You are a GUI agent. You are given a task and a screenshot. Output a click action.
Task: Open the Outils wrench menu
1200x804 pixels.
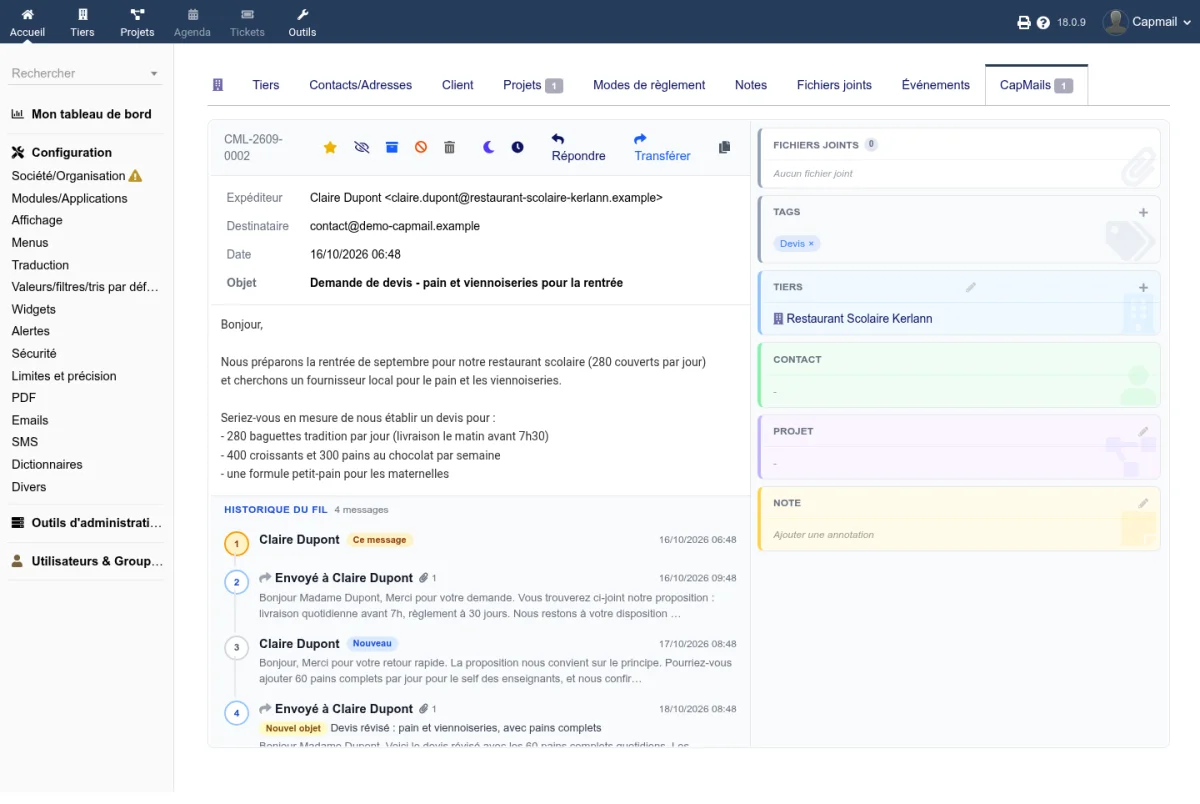click(x=302, y=22)
